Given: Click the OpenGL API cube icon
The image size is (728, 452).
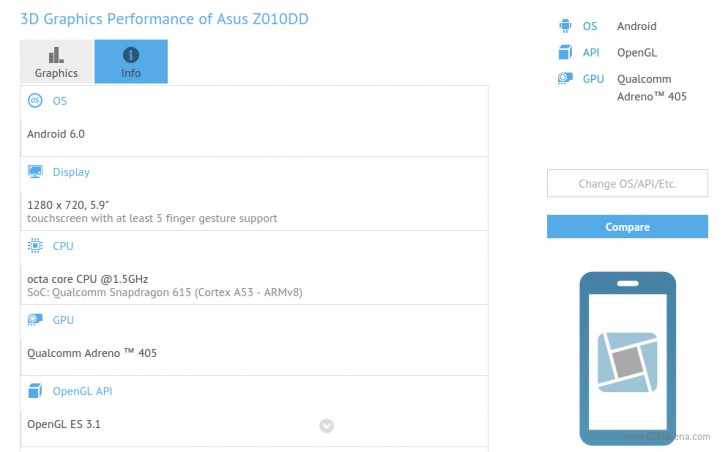Looking at the screenshot, I should 36,390.
